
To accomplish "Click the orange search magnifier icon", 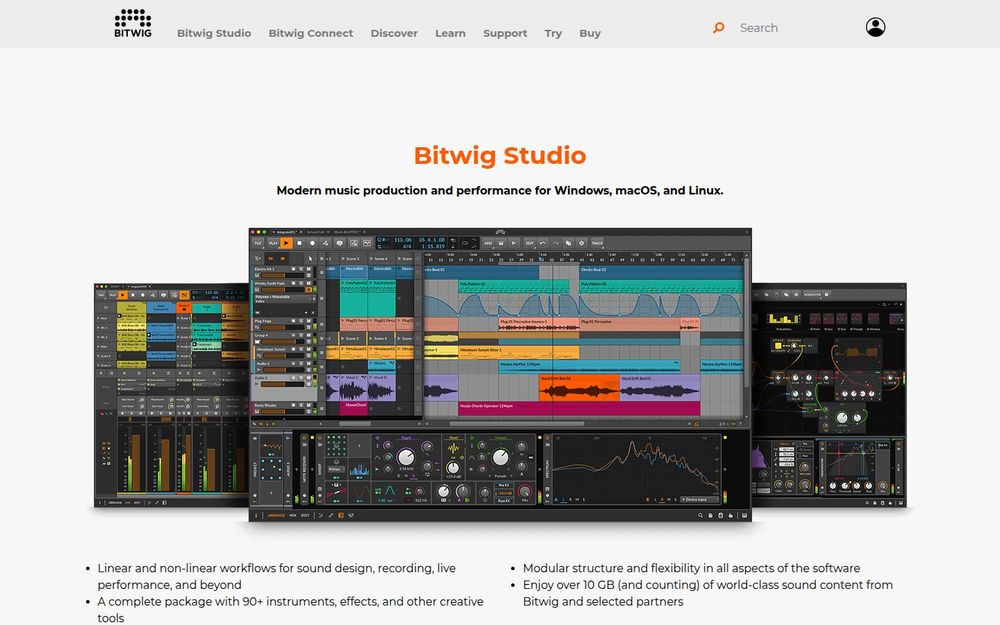I will tap(719, 27).
